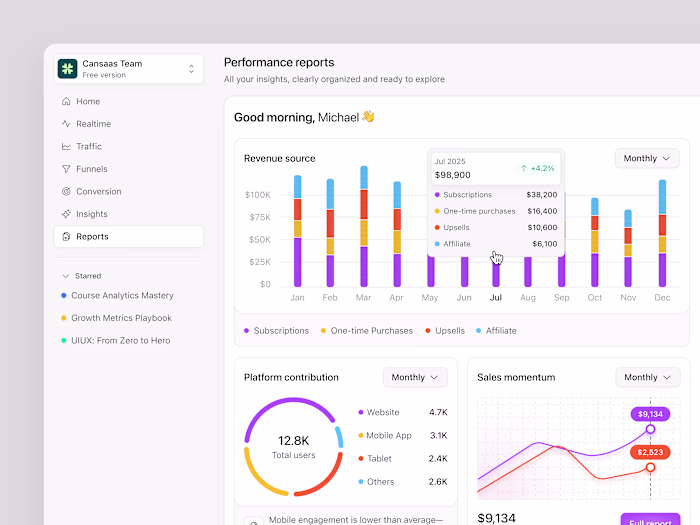700x525 pixels.
Task: Click Tablet 2.4K legend row
Action: (x=403, y=459)
